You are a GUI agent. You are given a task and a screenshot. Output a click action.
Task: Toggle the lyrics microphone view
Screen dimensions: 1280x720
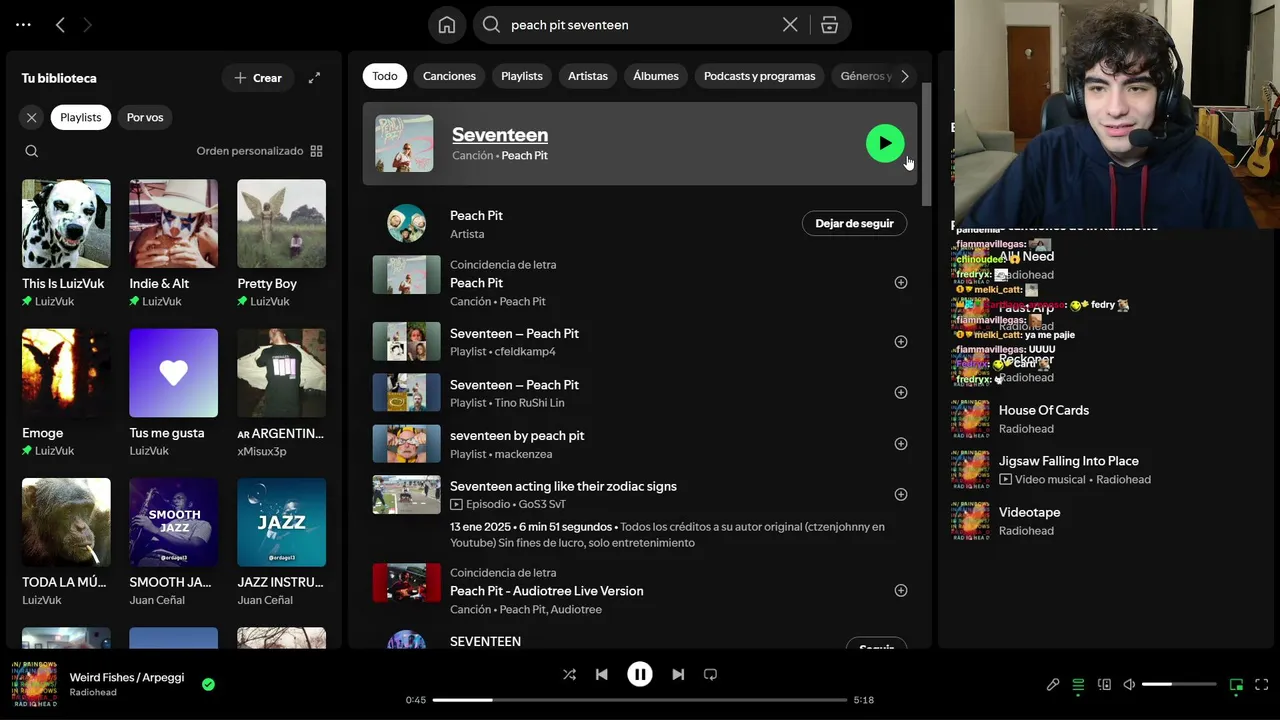pyautogui.click(x=1052, y=685)
